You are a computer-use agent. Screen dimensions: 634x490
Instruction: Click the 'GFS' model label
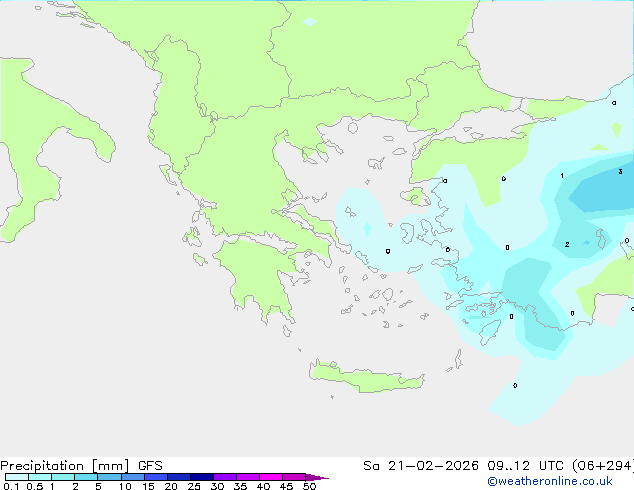pos(150,466)
